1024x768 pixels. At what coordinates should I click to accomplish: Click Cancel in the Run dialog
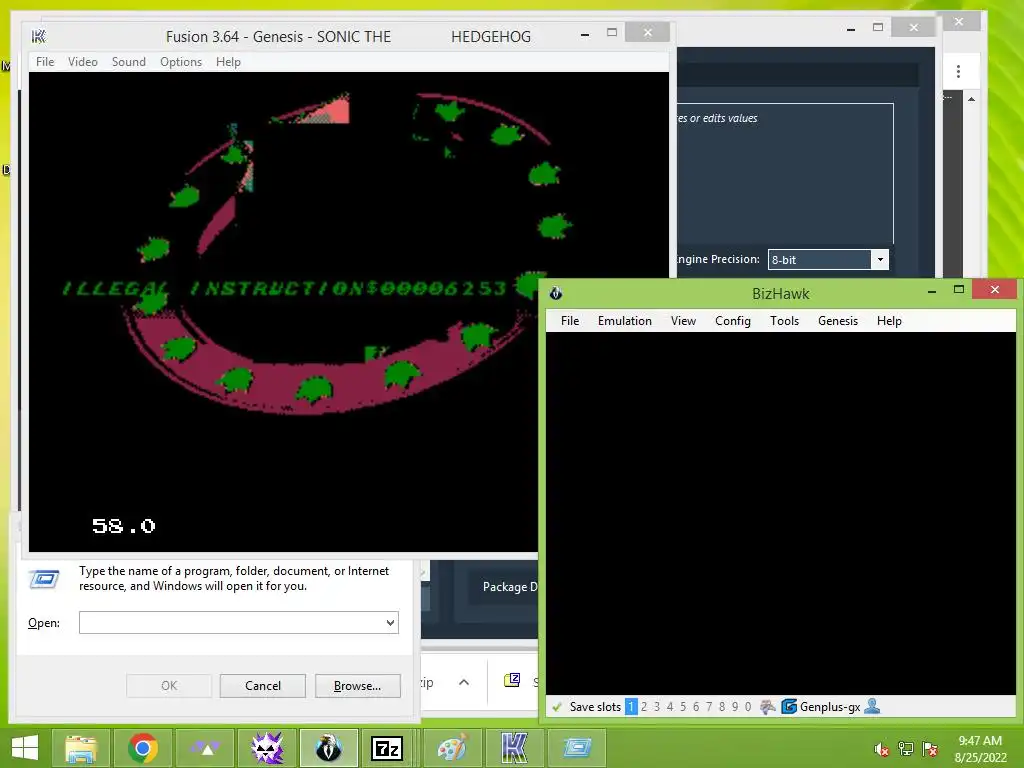(x=263, y=686)
